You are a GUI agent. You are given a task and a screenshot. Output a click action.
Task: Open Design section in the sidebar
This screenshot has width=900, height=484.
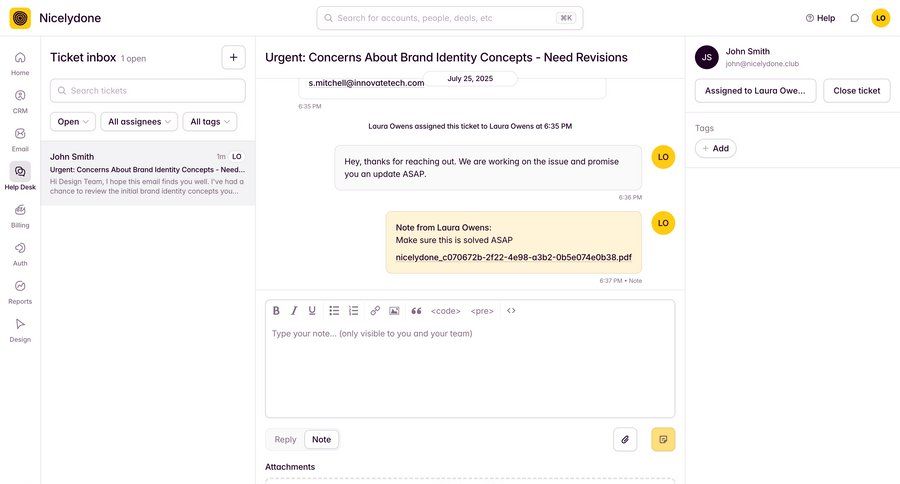[20, 330]
